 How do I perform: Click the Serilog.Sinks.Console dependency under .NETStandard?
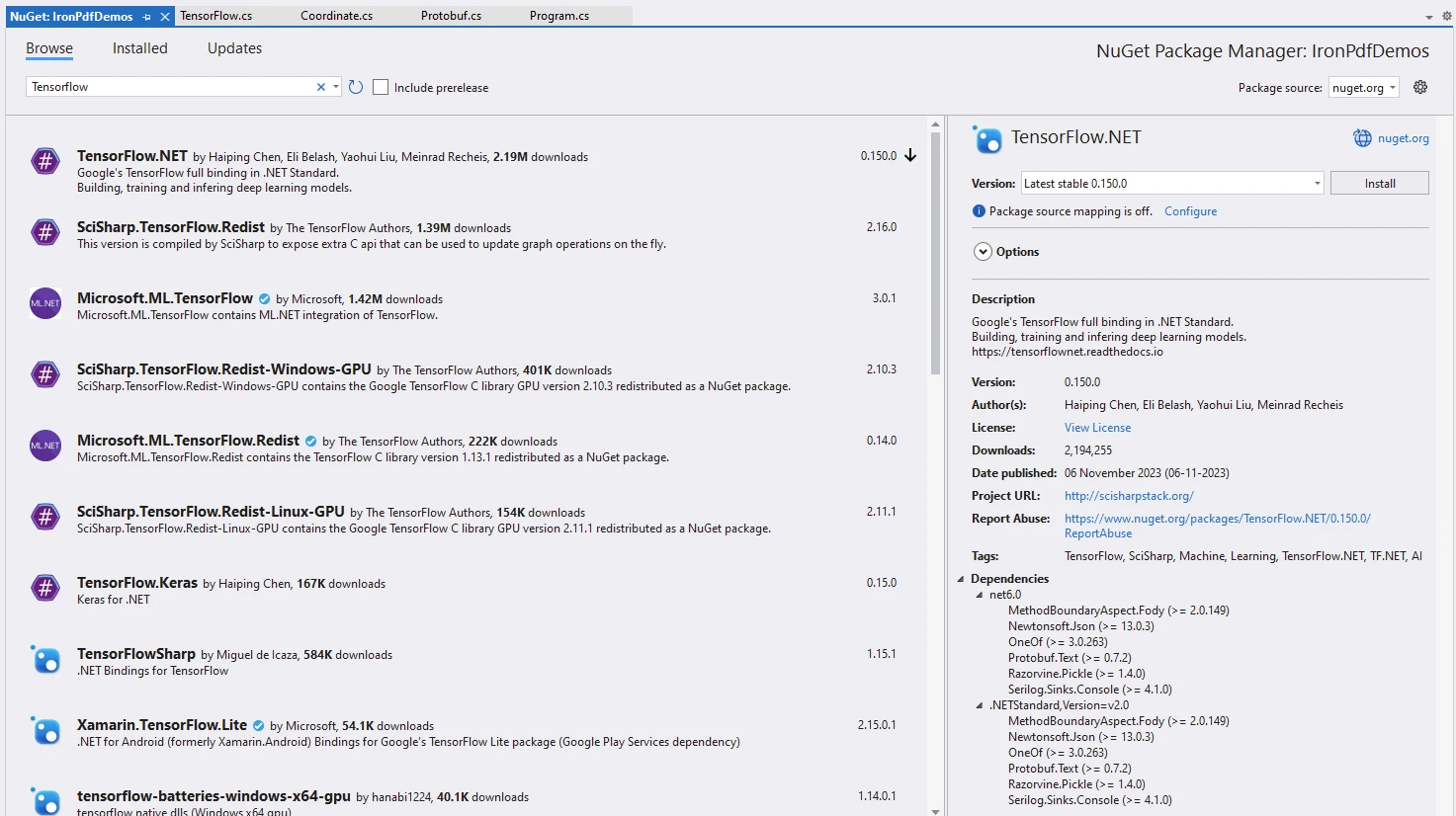click(1090, 800)
